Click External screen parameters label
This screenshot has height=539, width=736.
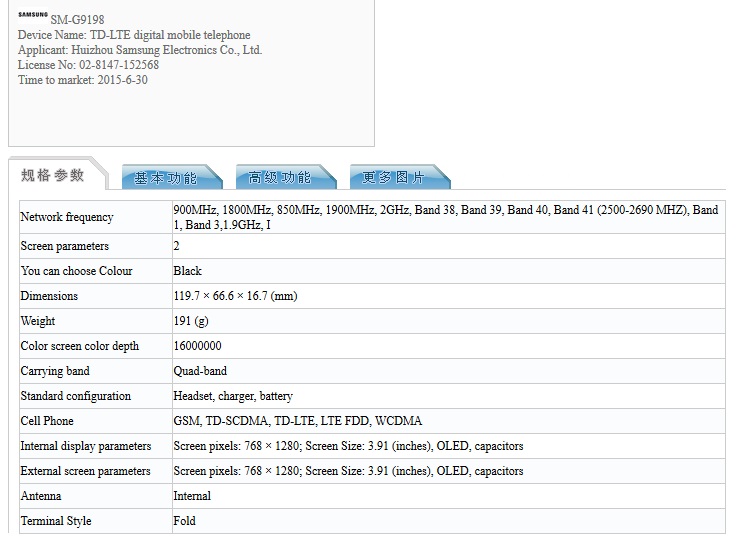85,471
